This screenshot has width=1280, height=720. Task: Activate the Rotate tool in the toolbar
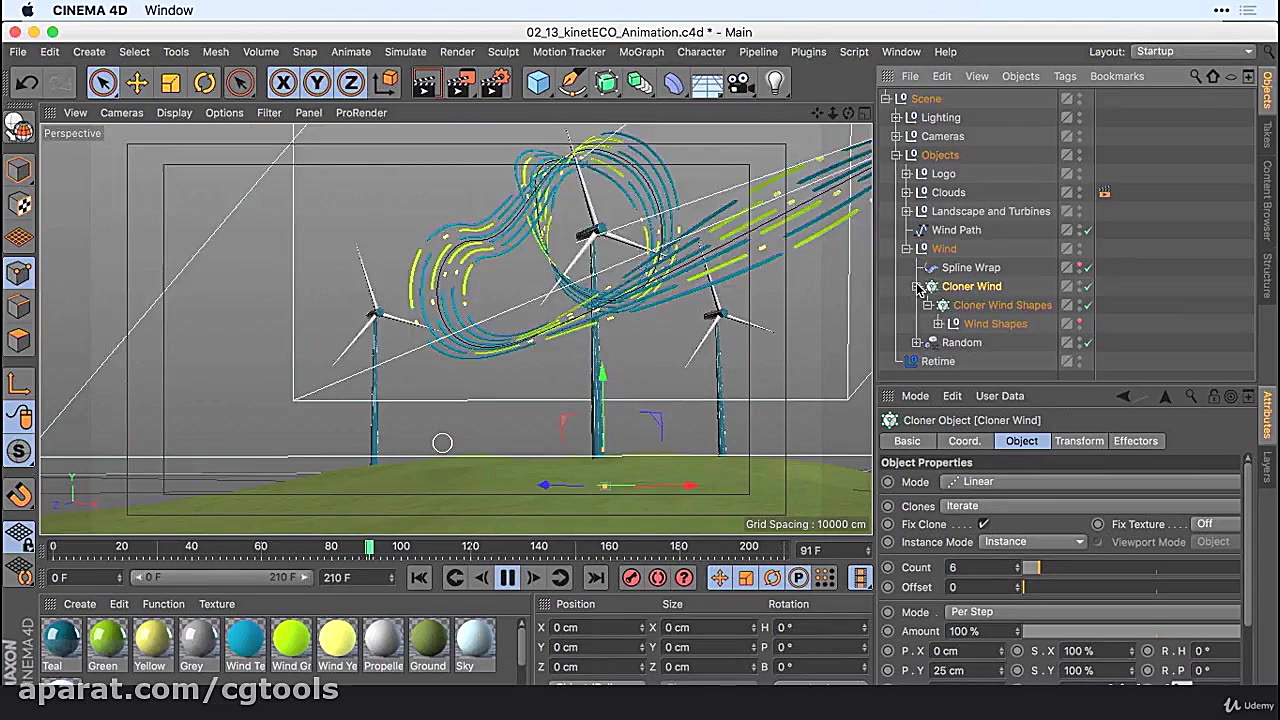[x=204, y=83]
